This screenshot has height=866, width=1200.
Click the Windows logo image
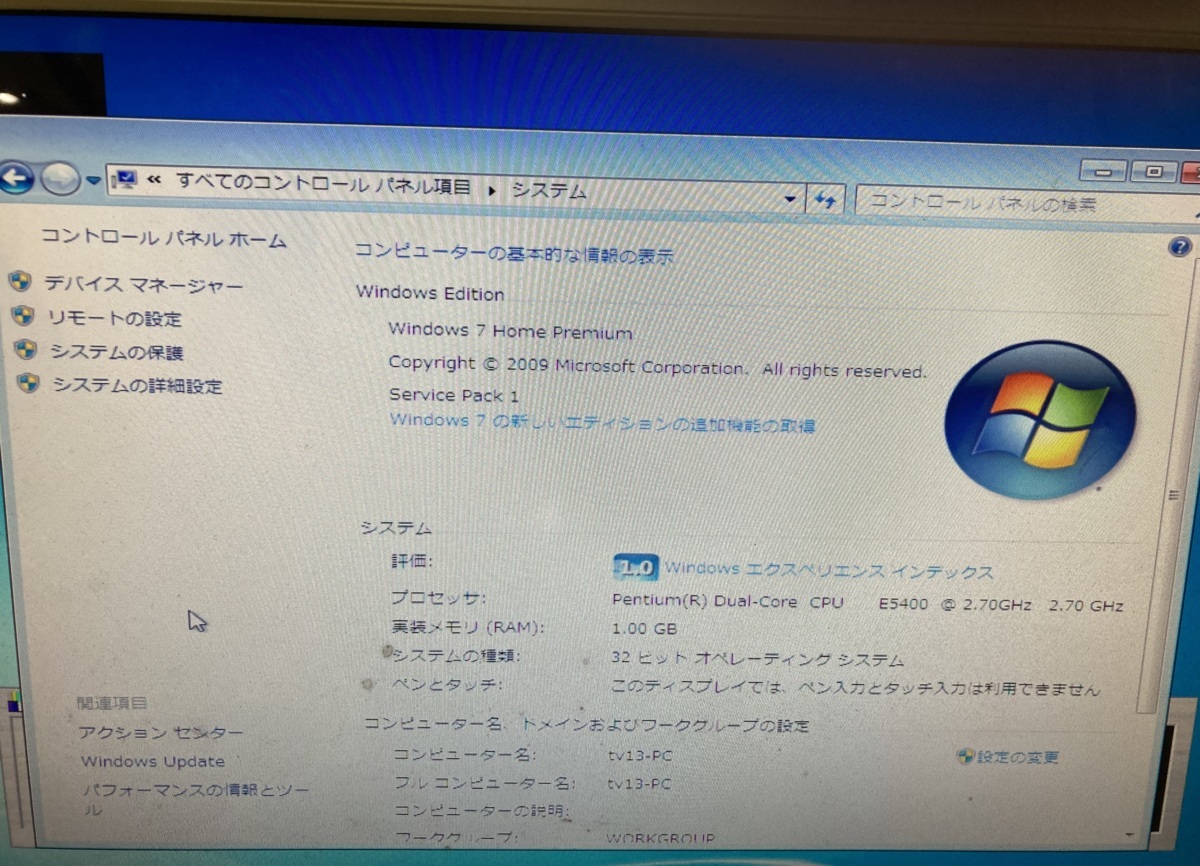[x=1039, y=420]
